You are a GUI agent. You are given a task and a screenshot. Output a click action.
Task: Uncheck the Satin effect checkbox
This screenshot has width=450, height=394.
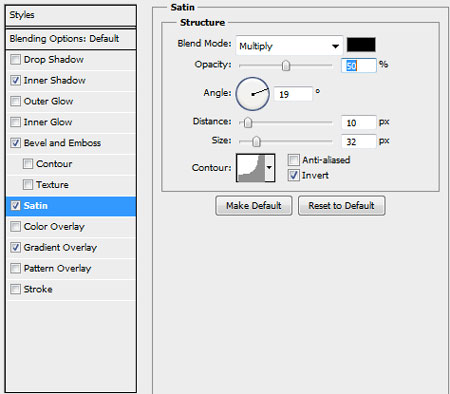tap(15, 206)
